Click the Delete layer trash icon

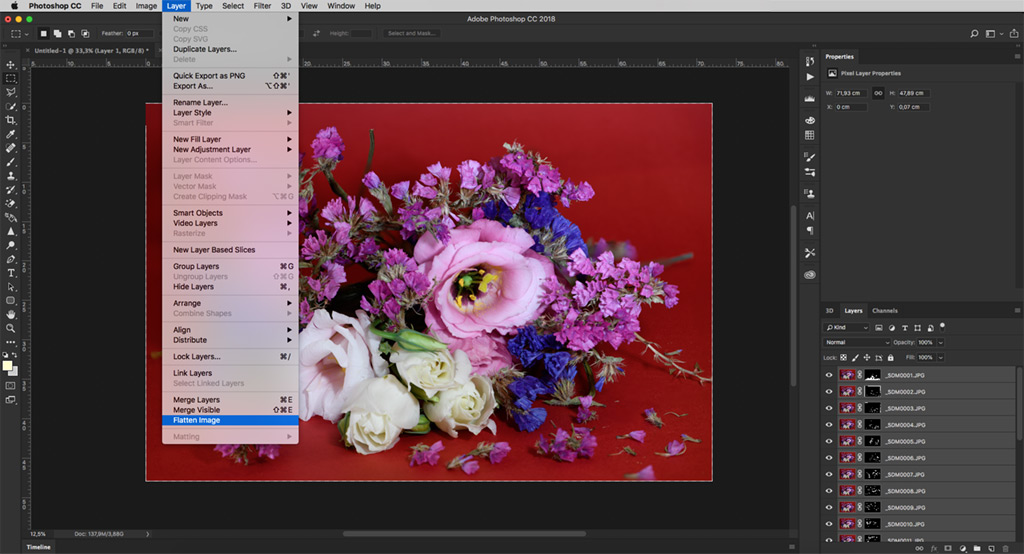click(1005, 548)
